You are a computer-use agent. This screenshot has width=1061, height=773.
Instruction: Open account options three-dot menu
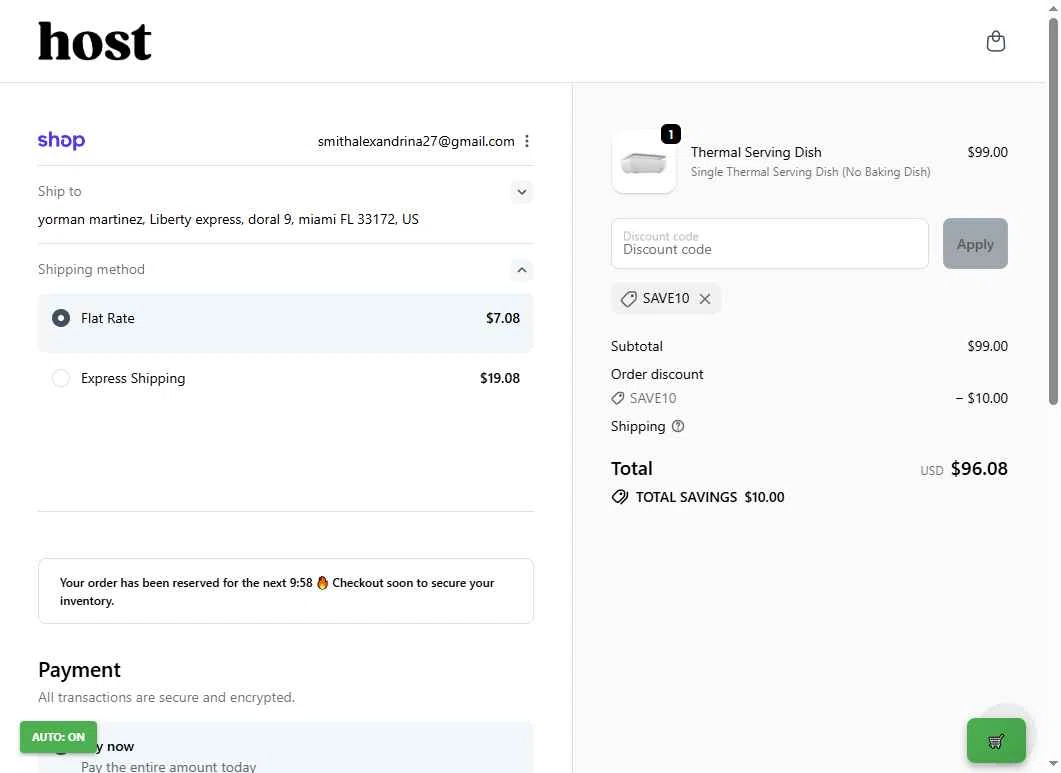pos(526,141)
